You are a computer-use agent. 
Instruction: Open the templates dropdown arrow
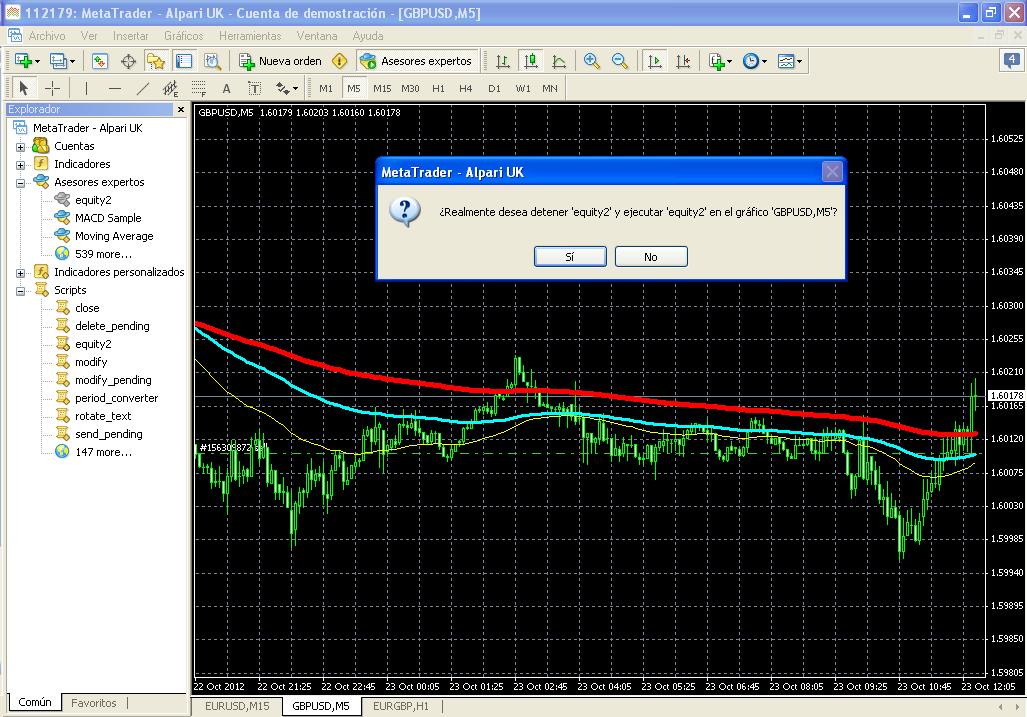click(x=800, y=61)
